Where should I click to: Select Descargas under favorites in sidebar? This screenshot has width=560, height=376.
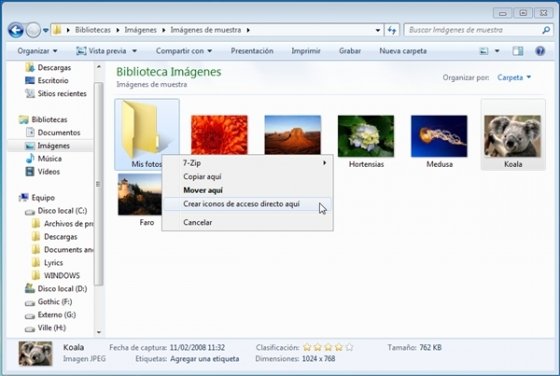[x=48, y=67]
